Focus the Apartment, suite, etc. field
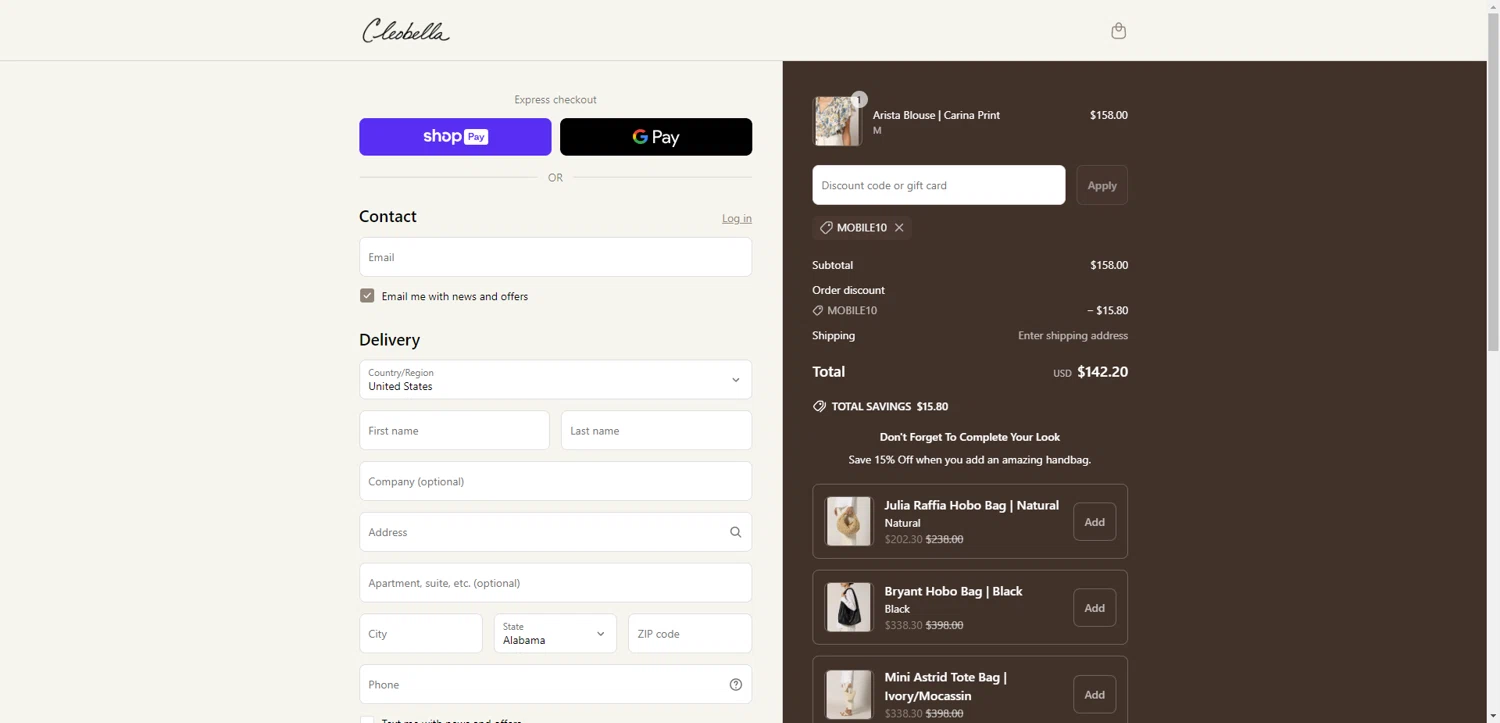 point(555,583)
